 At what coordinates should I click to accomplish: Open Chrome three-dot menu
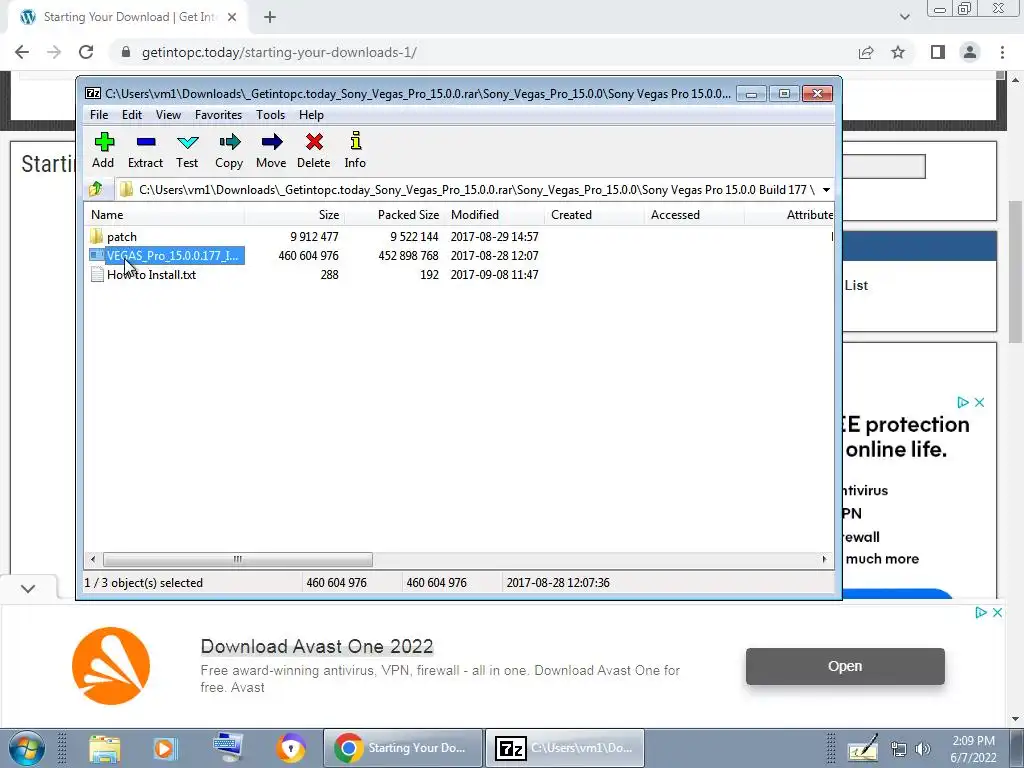tap(1002, 52)
